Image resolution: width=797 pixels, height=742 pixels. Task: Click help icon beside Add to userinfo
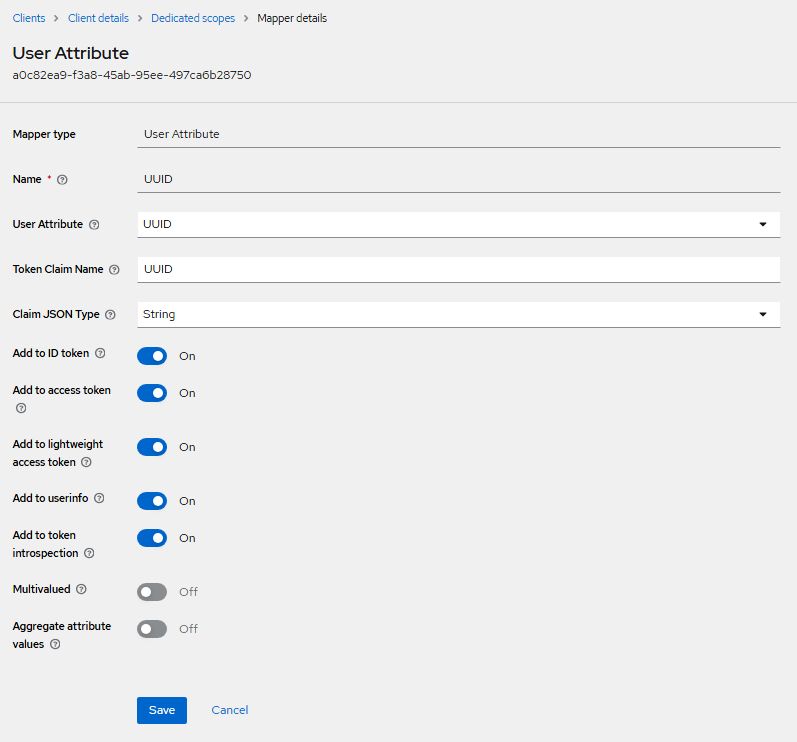99,498
